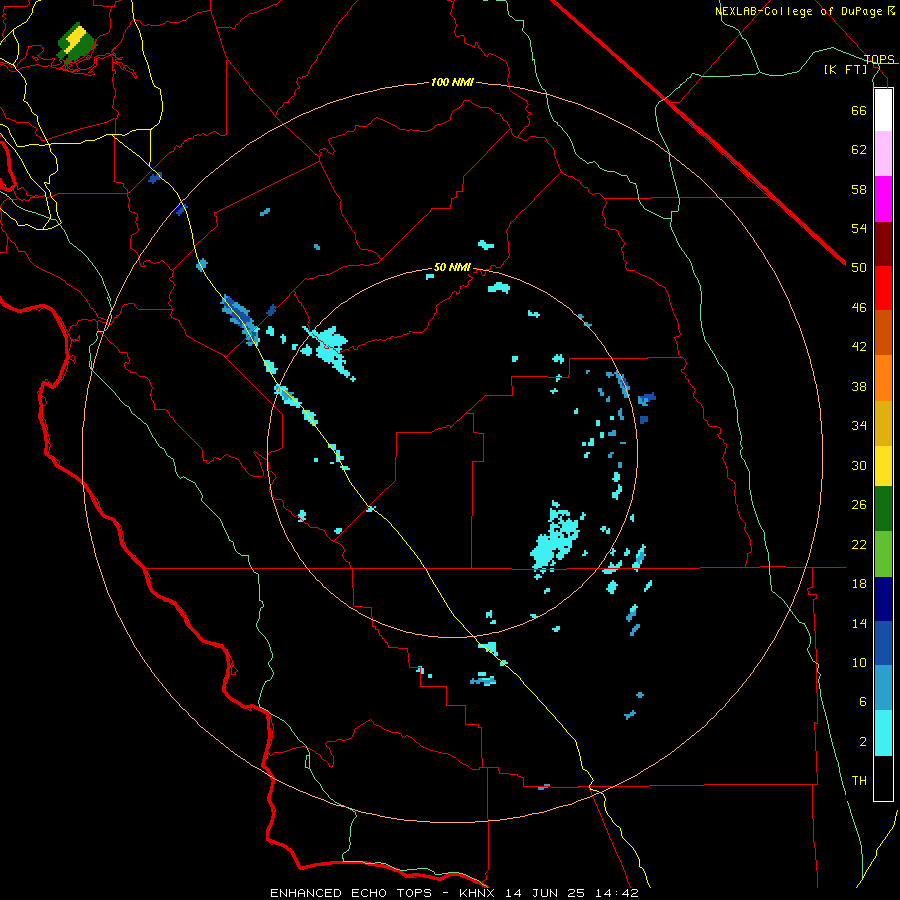
Task: Click the "14 JUN 25 14:42" timestamp
Action: 573,893
